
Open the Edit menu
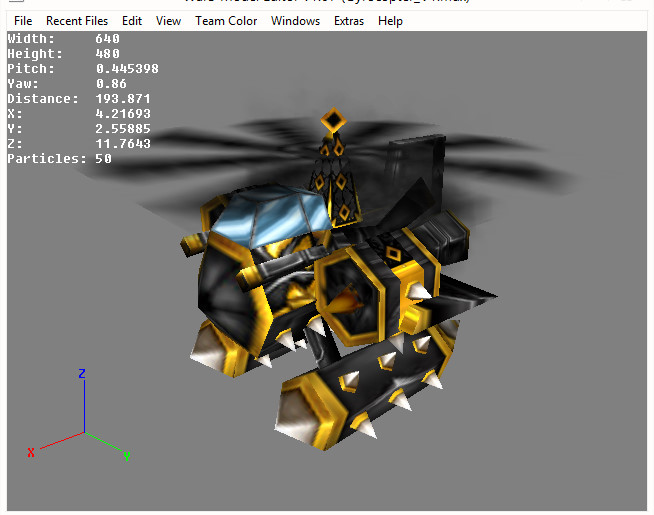point(132,21)
